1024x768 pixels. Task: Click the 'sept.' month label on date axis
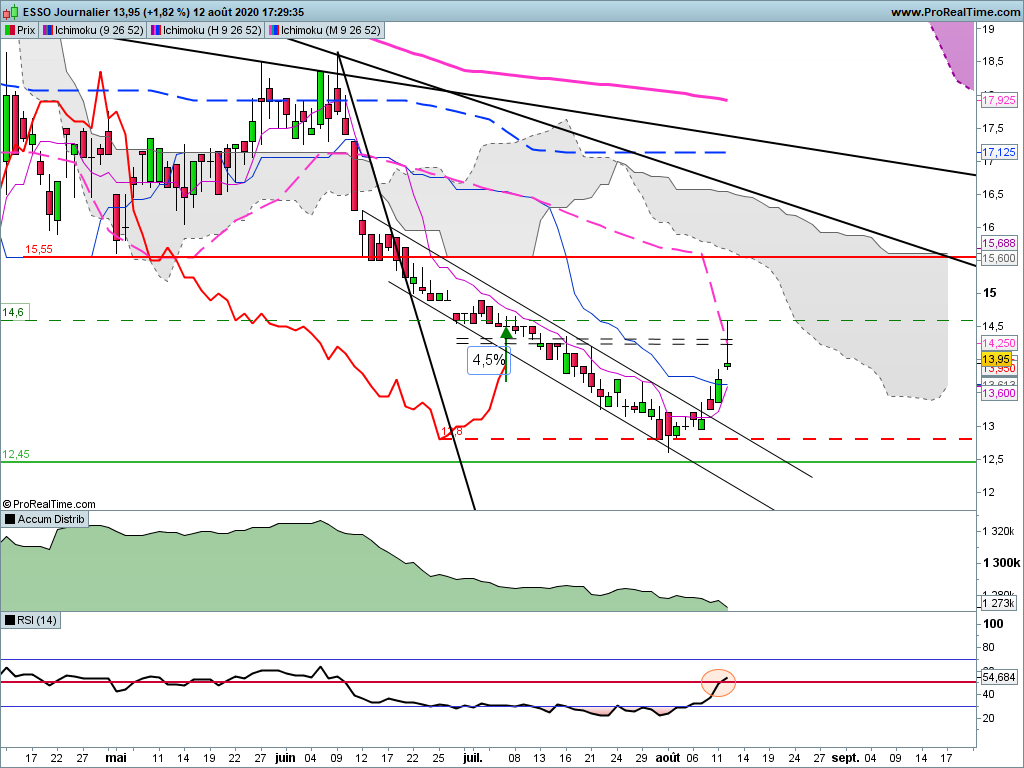point(845,758)
